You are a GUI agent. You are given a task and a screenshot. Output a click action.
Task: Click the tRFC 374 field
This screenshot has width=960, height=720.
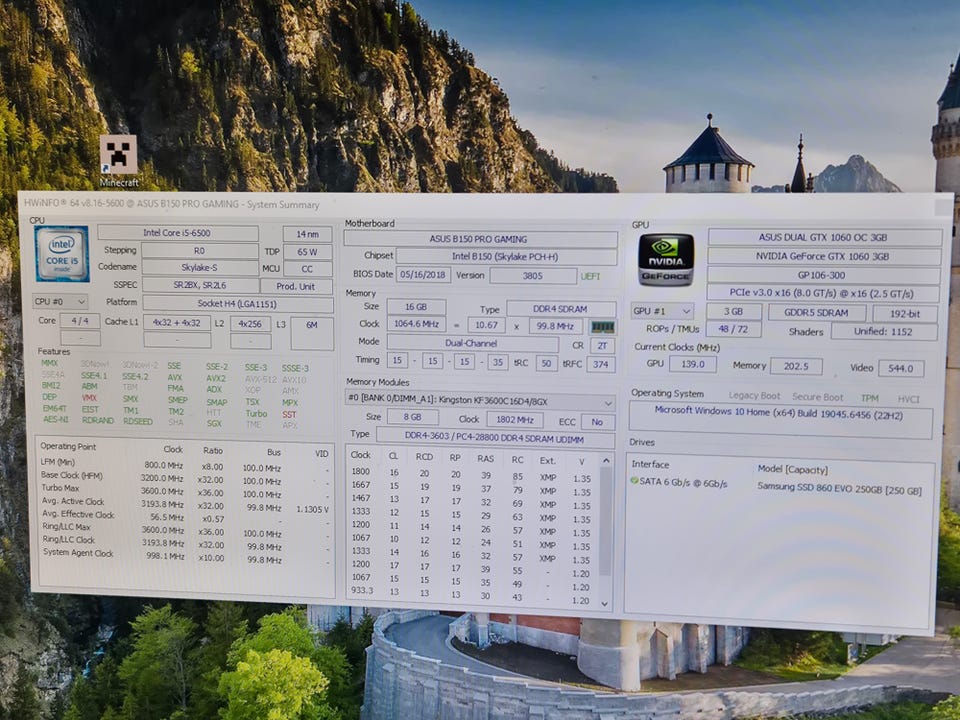click(x=601, y=364)
